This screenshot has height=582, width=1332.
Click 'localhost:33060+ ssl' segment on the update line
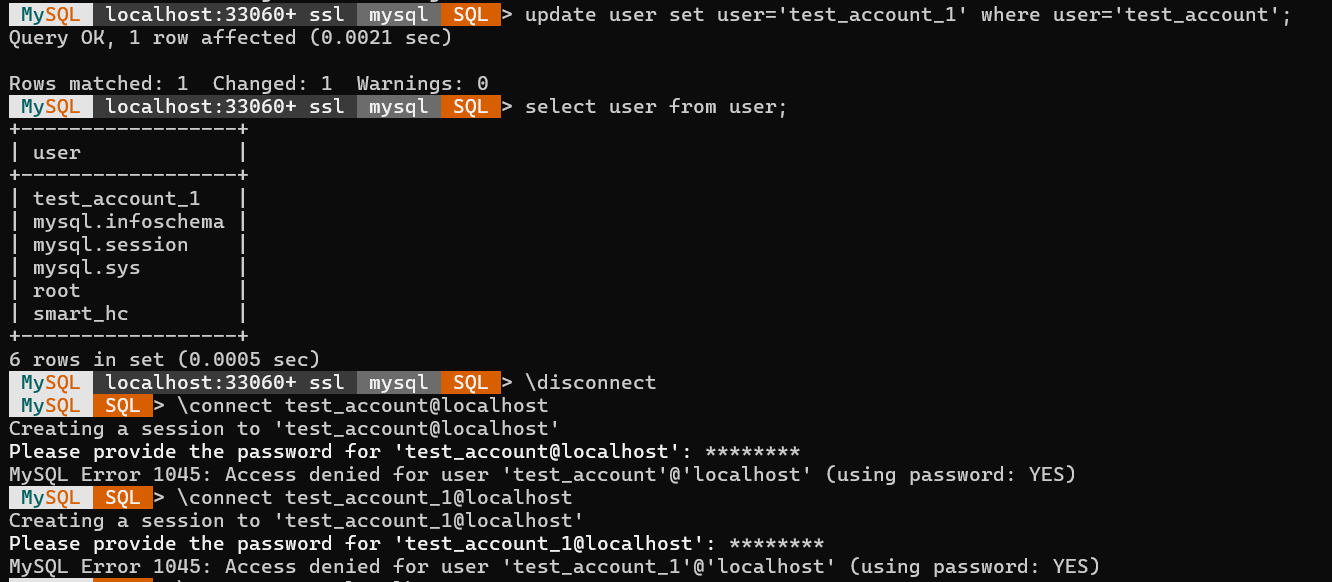point(225,15)
